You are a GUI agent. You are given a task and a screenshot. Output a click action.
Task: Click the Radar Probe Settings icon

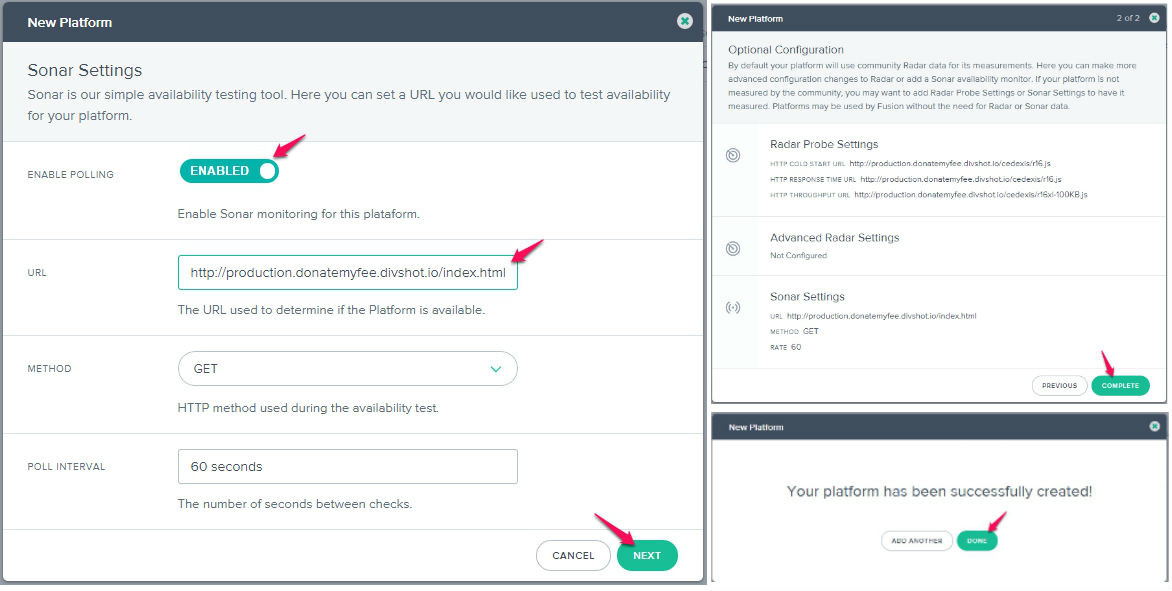[x=733, y=155]
